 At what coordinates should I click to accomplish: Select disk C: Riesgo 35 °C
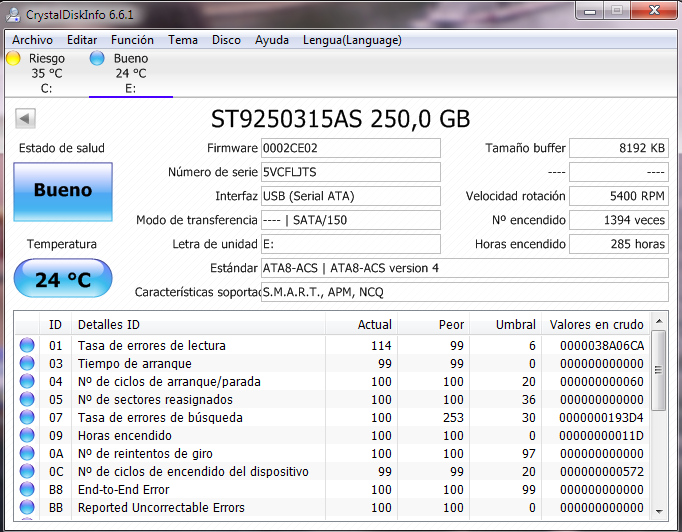pos(46,73)
